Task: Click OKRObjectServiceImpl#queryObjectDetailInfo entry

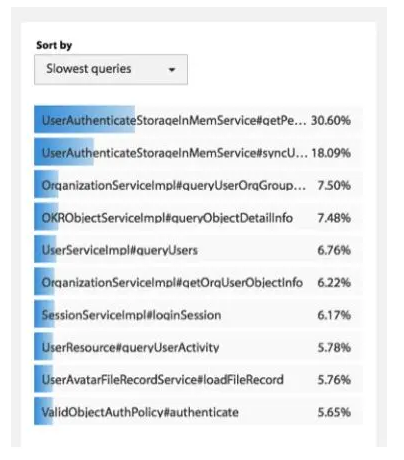Action: pos(198,217)
